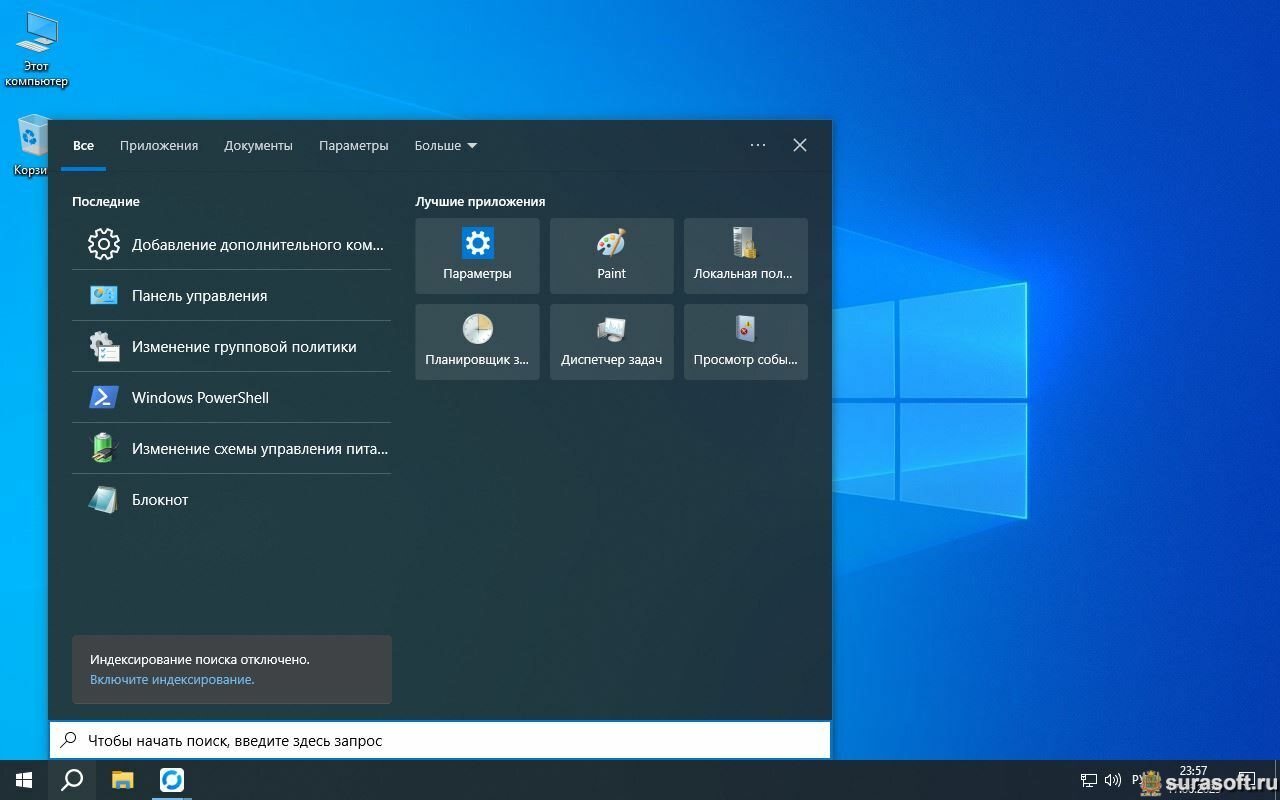Launch Диспетчер задач tile

click(611, 342)
